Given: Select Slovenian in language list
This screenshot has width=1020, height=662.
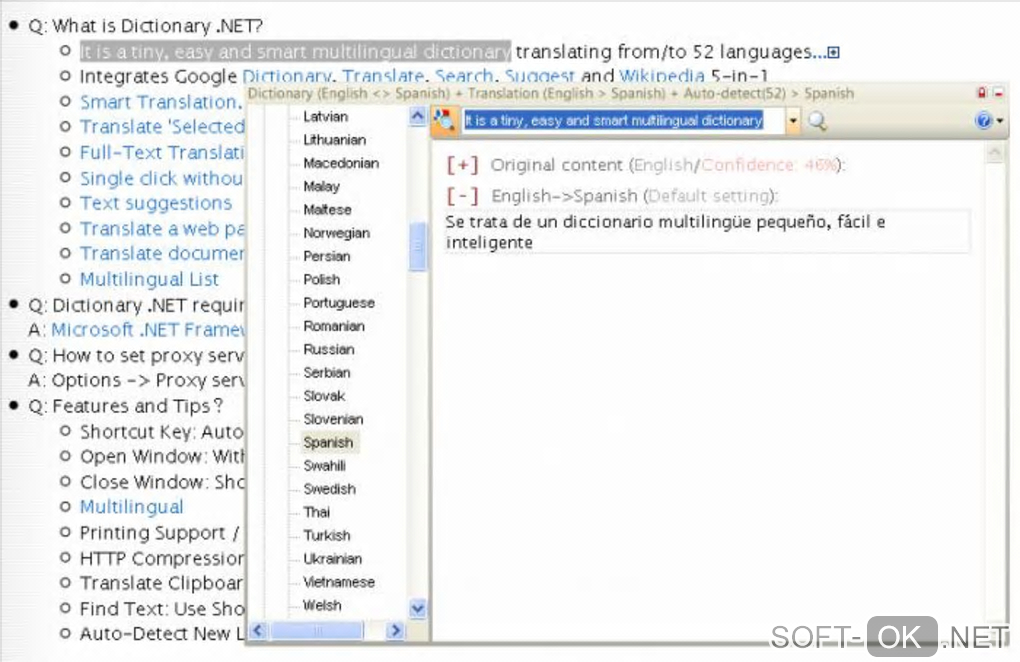Looking at the screenshot, I should point(333,419).
